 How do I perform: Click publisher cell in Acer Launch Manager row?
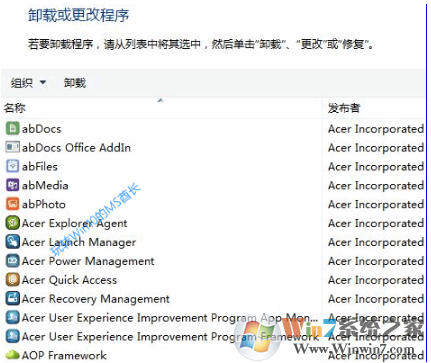[376, 242]
